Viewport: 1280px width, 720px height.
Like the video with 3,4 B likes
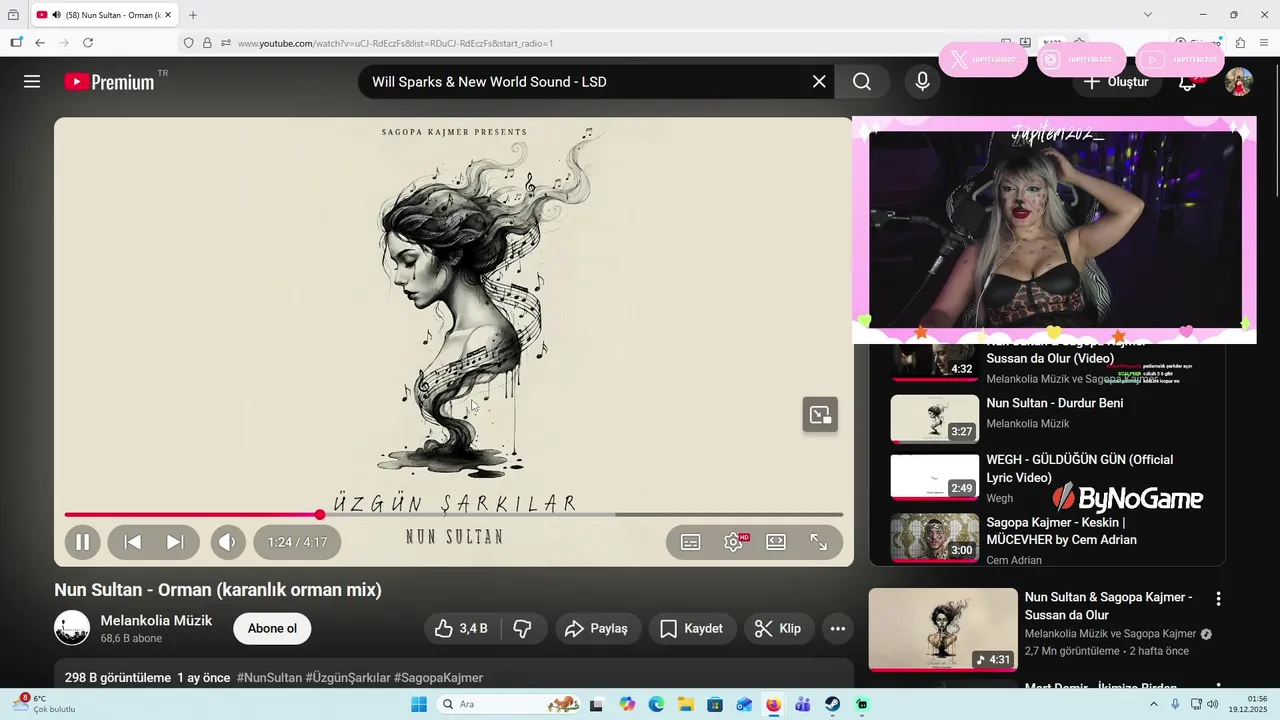pos(461,629)
